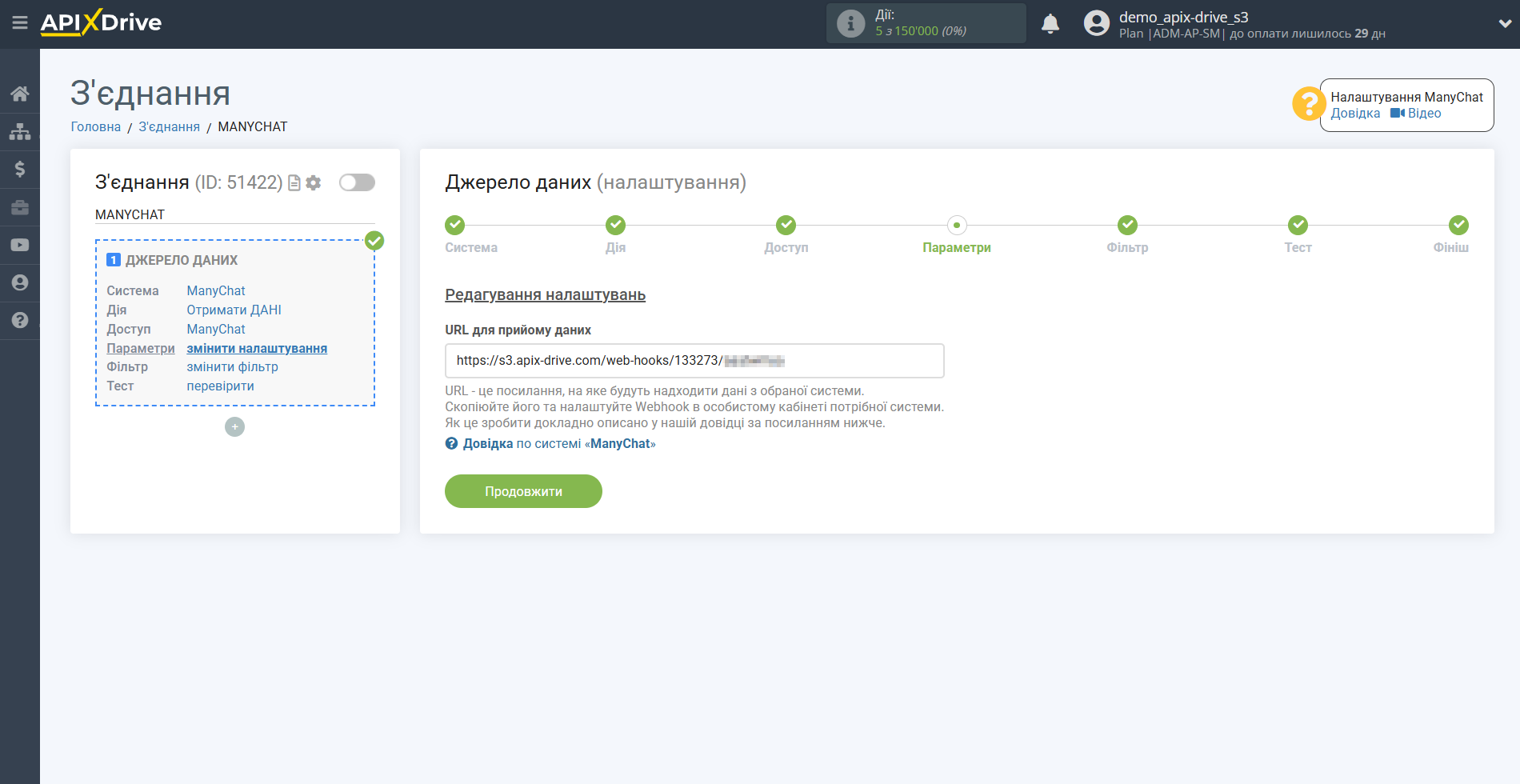1520x784 pixels.
Task: Open the notifications bell
Action: tap(1050, 24)
